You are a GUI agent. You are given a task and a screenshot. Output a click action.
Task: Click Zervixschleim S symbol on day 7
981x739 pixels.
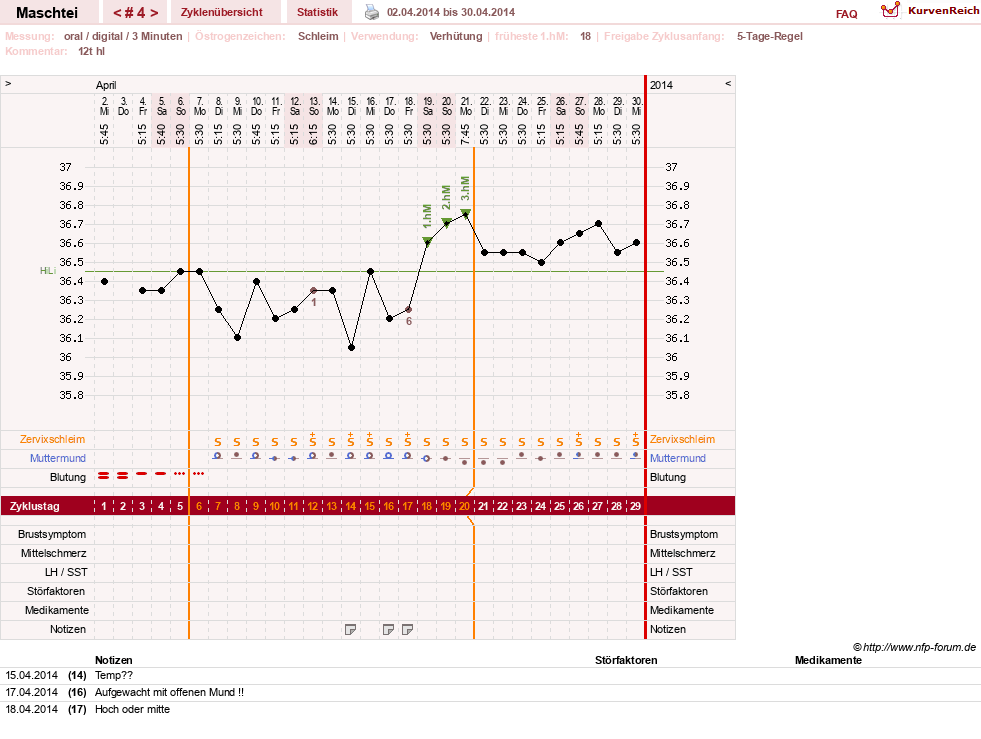(x=218, y=442)
